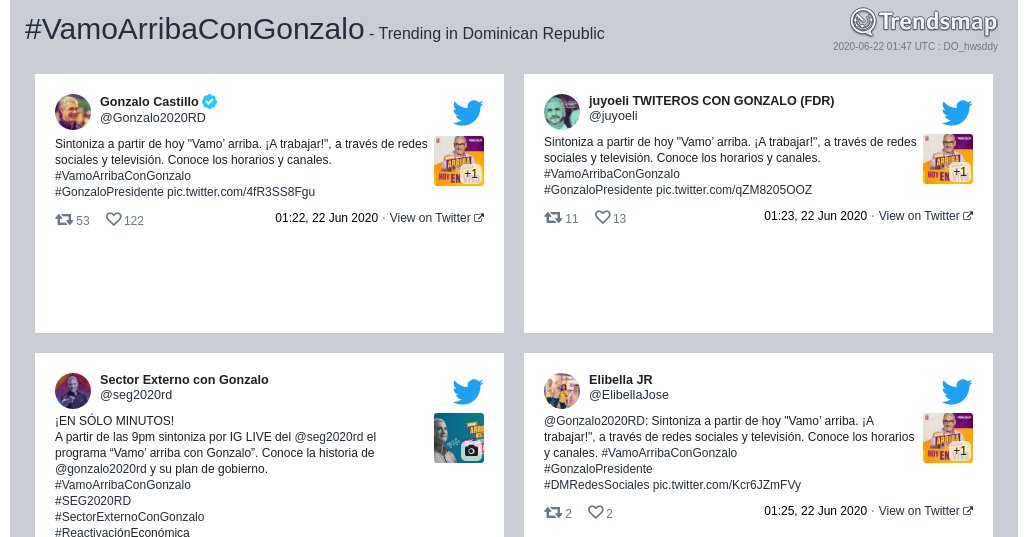
Task: Click the Trendsmap logo
Action: click(x=924, y=22)
